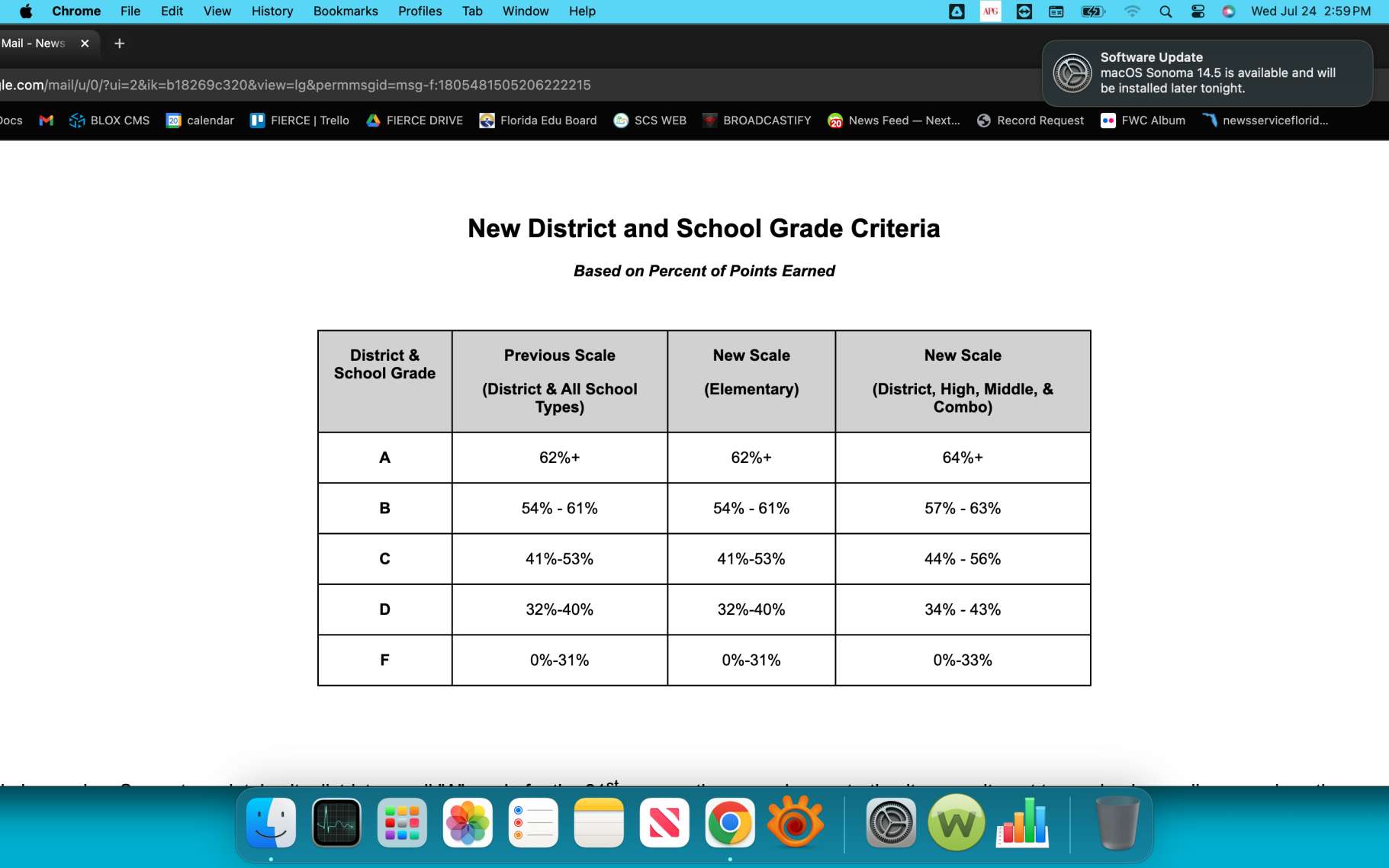Click the 0%-33% table cell
The height and width of the screenshot is (868, 1389).
[963, 661]
